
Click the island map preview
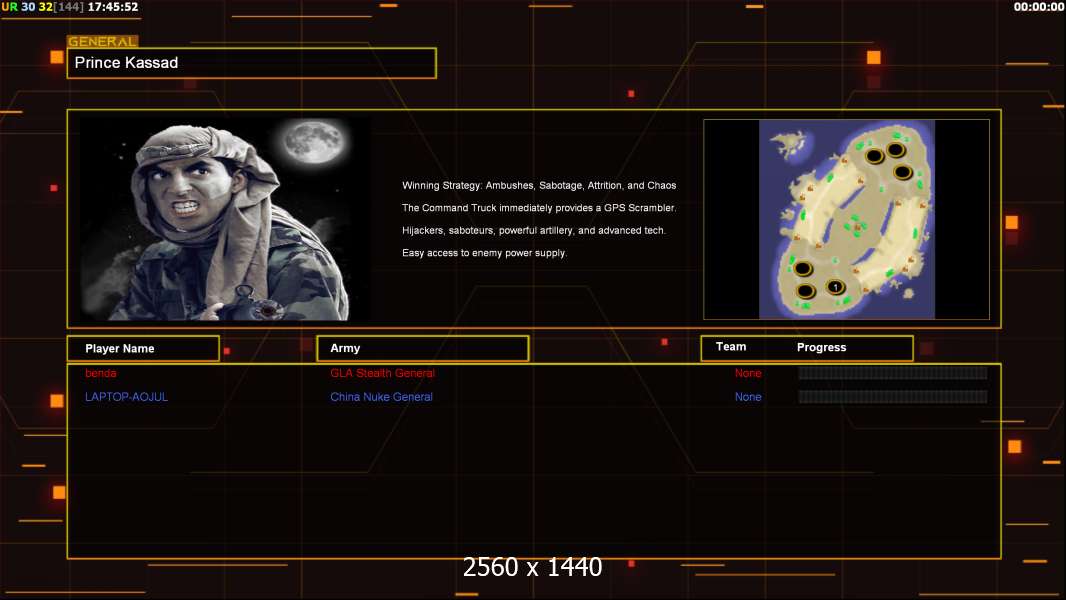click(846, 219)
